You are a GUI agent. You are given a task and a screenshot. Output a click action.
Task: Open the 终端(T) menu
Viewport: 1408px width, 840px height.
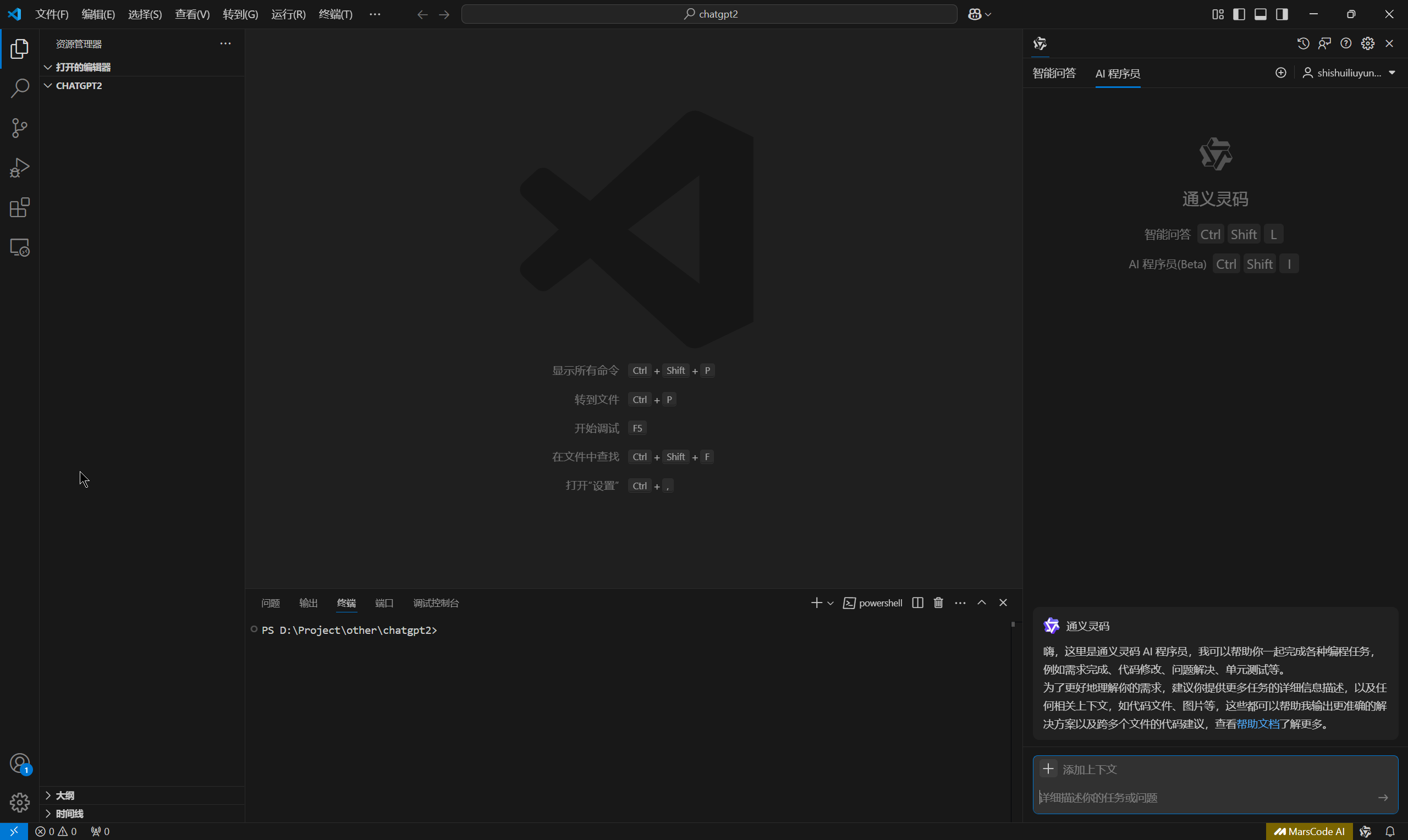click(x=335, y=14)
